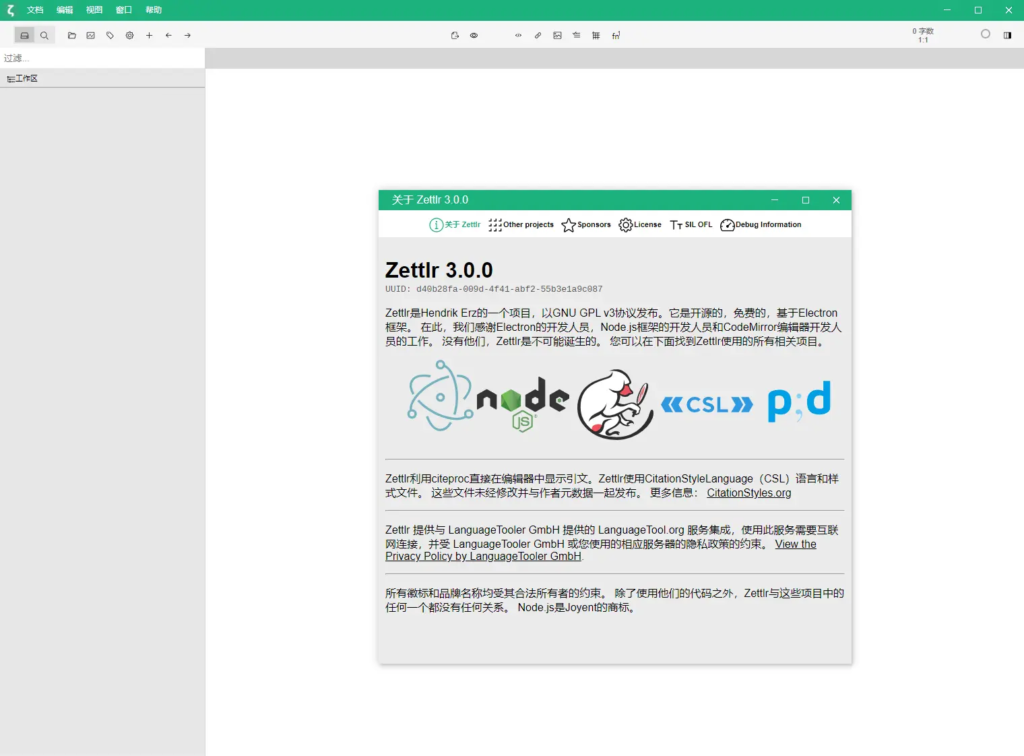Insert link with chain icon
This screenshot has height=756, width=1024.
click(538, 35)
